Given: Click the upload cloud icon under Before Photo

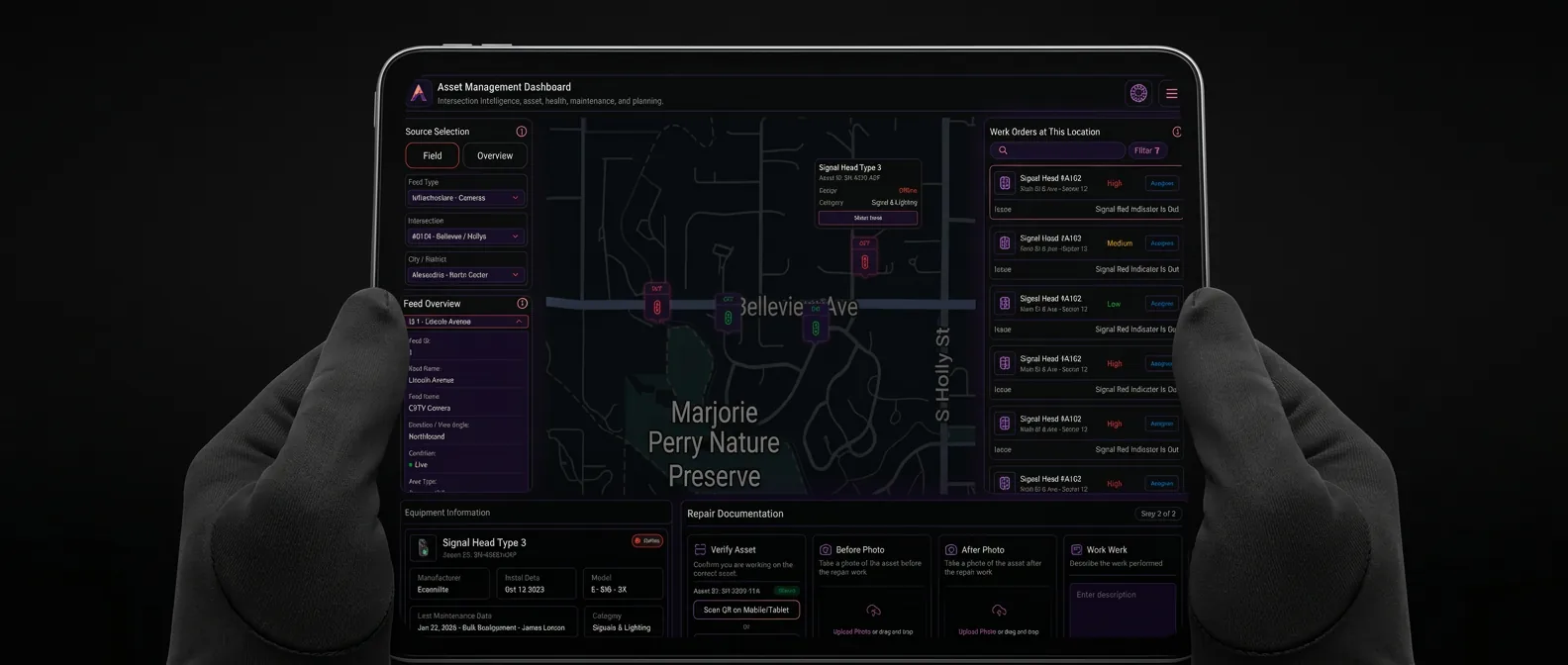Looking at the screenshot, I should coord(873,611).
